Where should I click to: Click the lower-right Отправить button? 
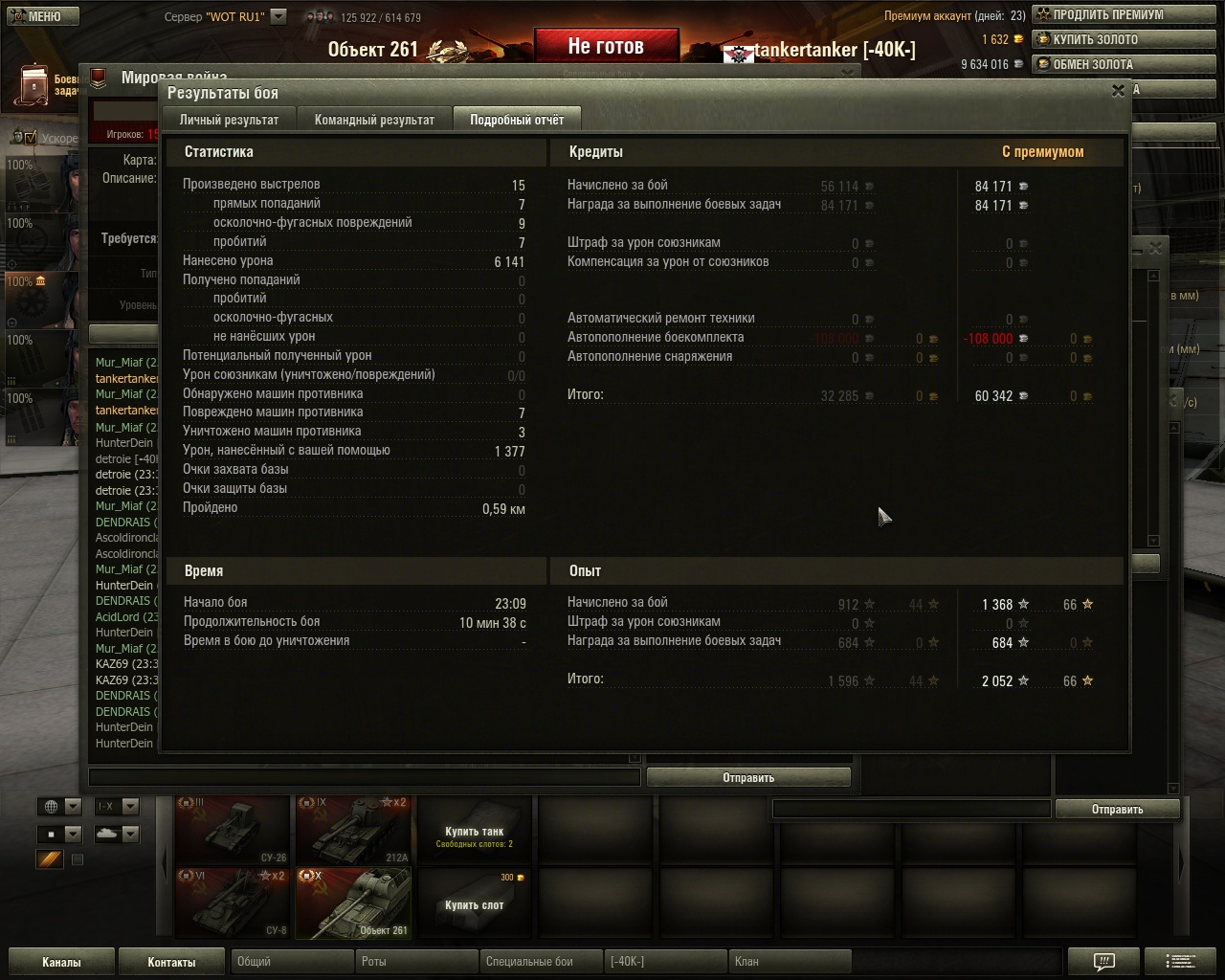pos(1117,809)
